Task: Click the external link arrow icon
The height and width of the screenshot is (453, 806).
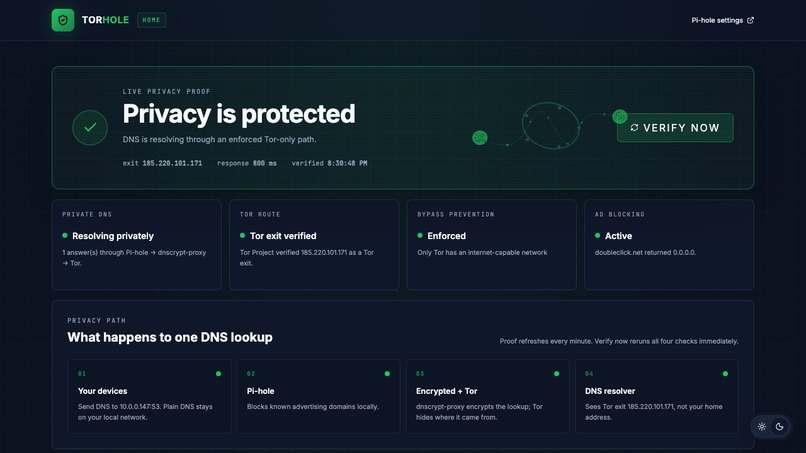Action: pos(750,20)
